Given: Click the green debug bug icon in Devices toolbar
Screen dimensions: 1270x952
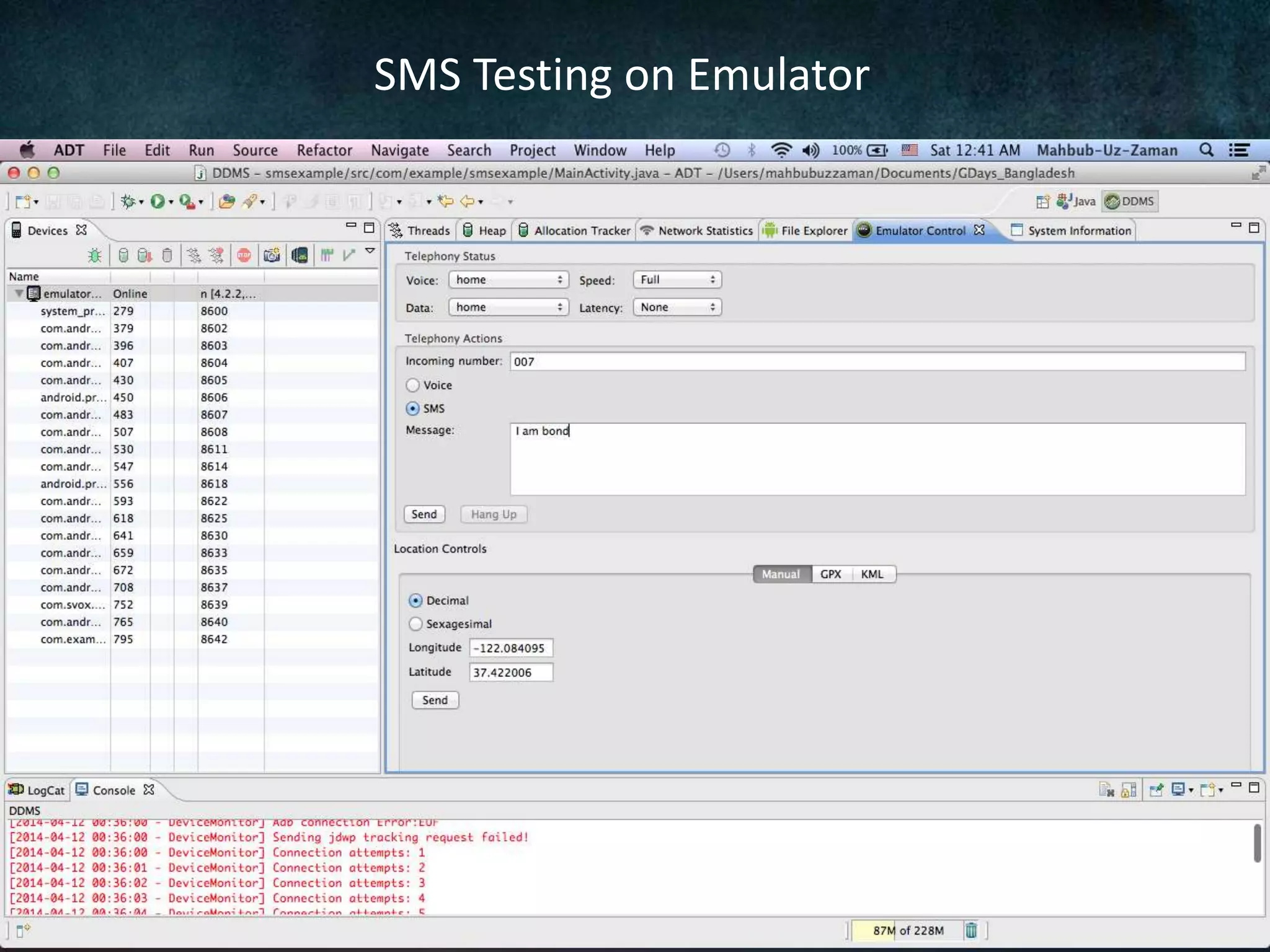Looking at the screenshot, I should click(x=94, y=255).
